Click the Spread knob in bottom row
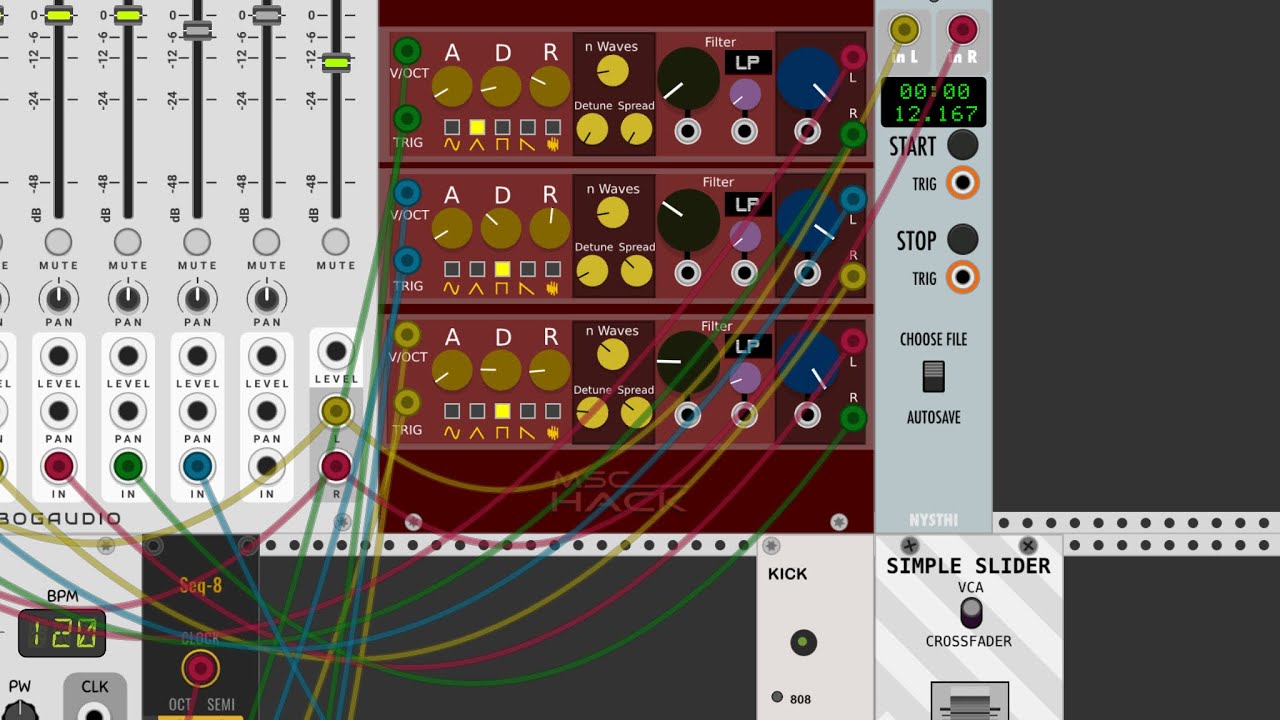This screenshot has height=720, width=1280. 636,413
